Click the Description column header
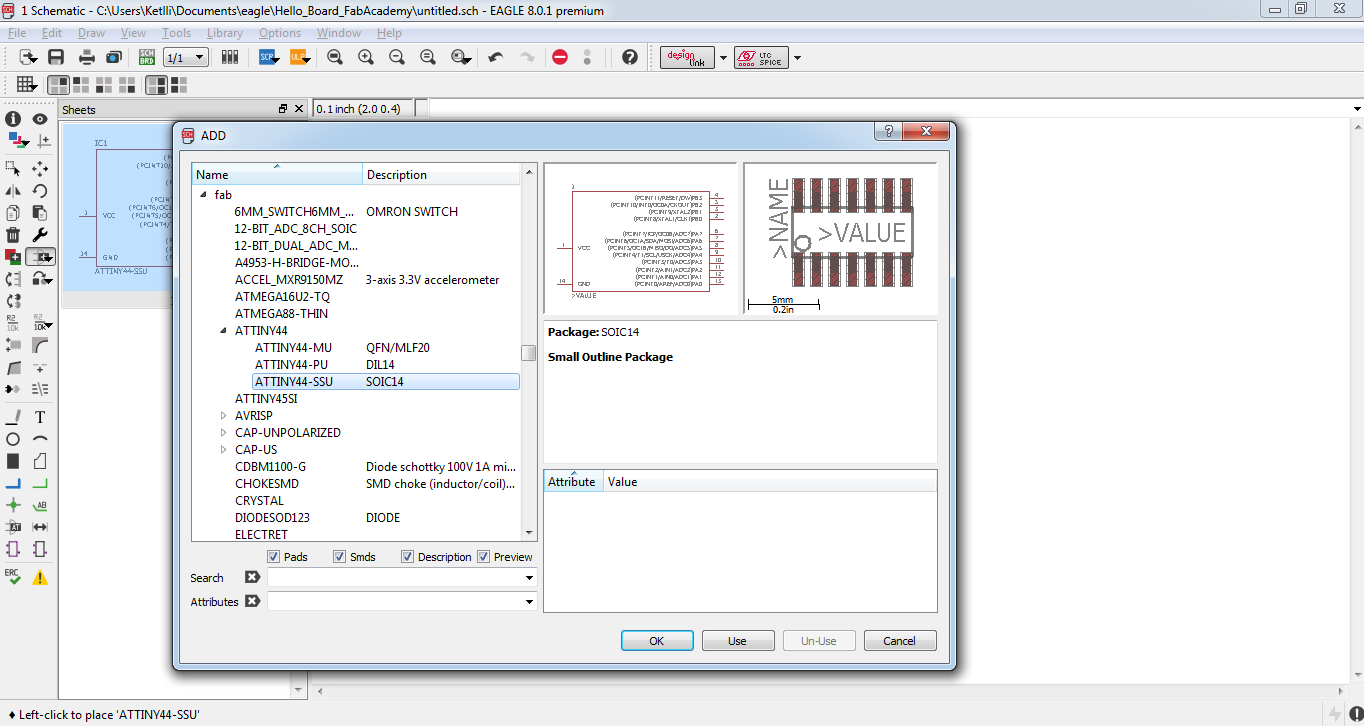 coord(442,174)
